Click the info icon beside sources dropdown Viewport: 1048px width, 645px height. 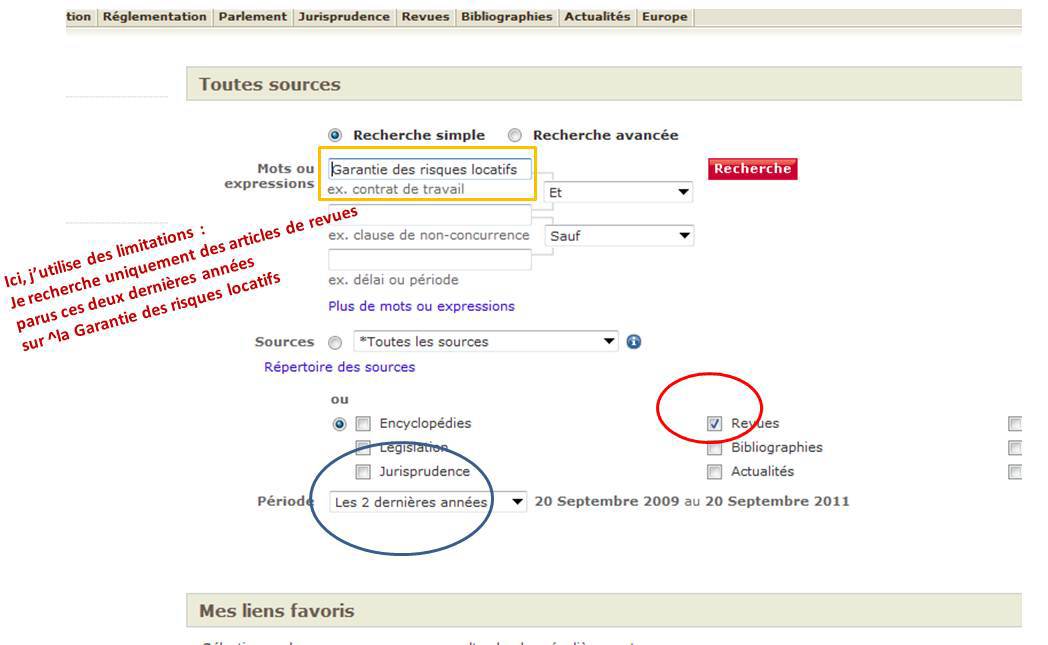pyautogui.click(x=633, y=342)
